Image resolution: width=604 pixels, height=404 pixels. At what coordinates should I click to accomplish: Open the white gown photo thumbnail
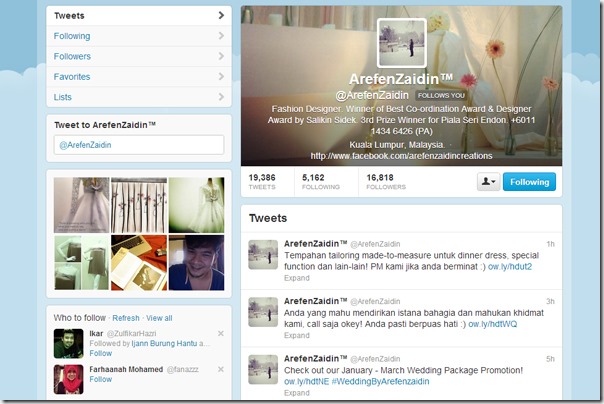coord(81,205)
